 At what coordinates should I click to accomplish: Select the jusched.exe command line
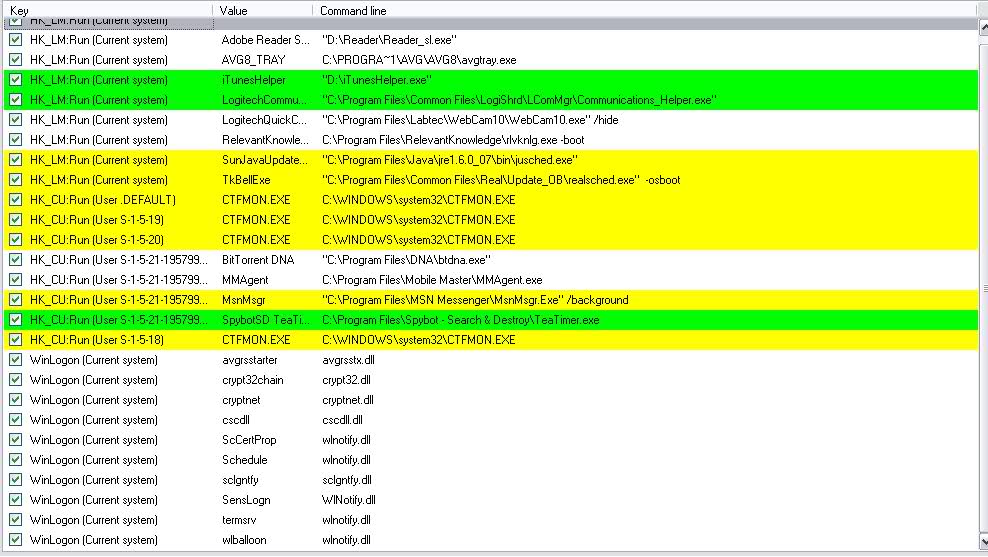(x=450, y=159)
